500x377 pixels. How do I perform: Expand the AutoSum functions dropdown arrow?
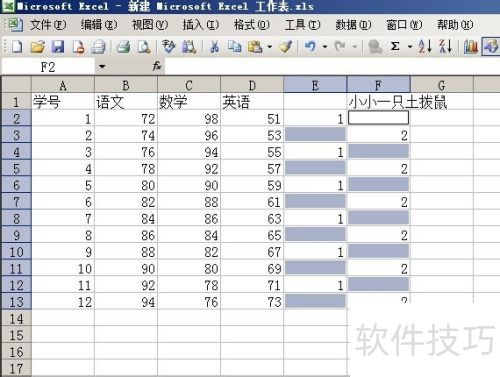click(410, 47)
